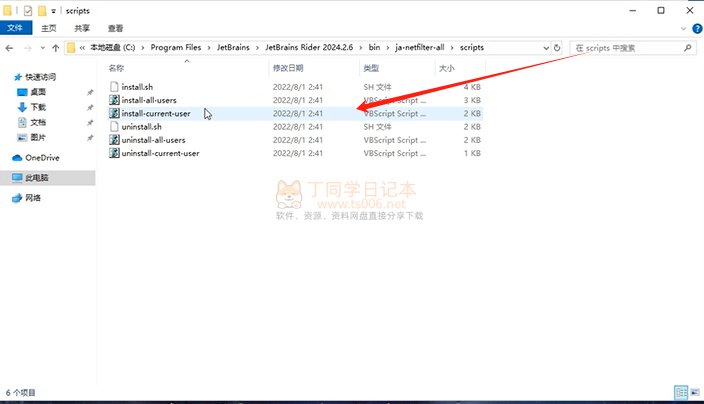This screenshot has height=404, width=704.
Task: Click the Program Files breadcrumb
Action: [x=176, y=47]
